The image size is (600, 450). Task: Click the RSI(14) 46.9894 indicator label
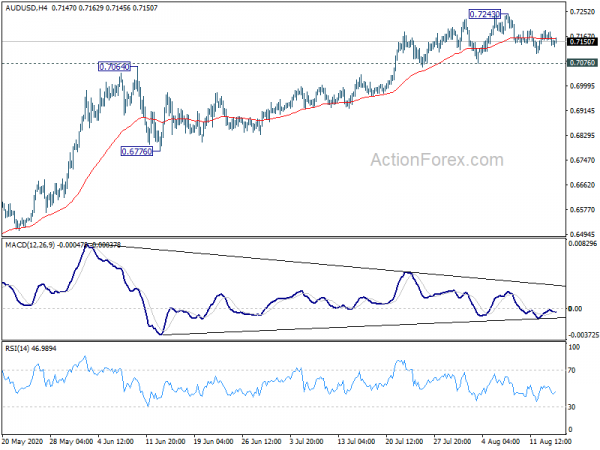[x=31, y=349]
